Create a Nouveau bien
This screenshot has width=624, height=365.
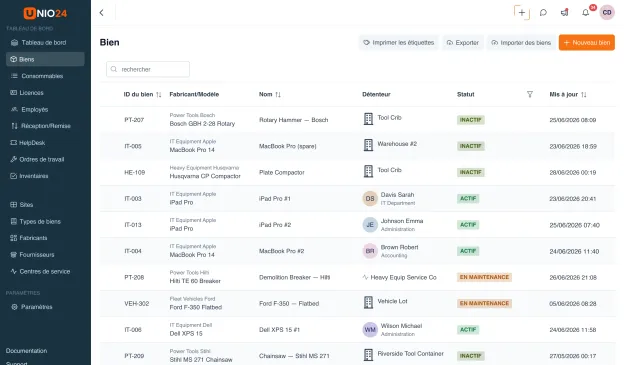point(587,43)
